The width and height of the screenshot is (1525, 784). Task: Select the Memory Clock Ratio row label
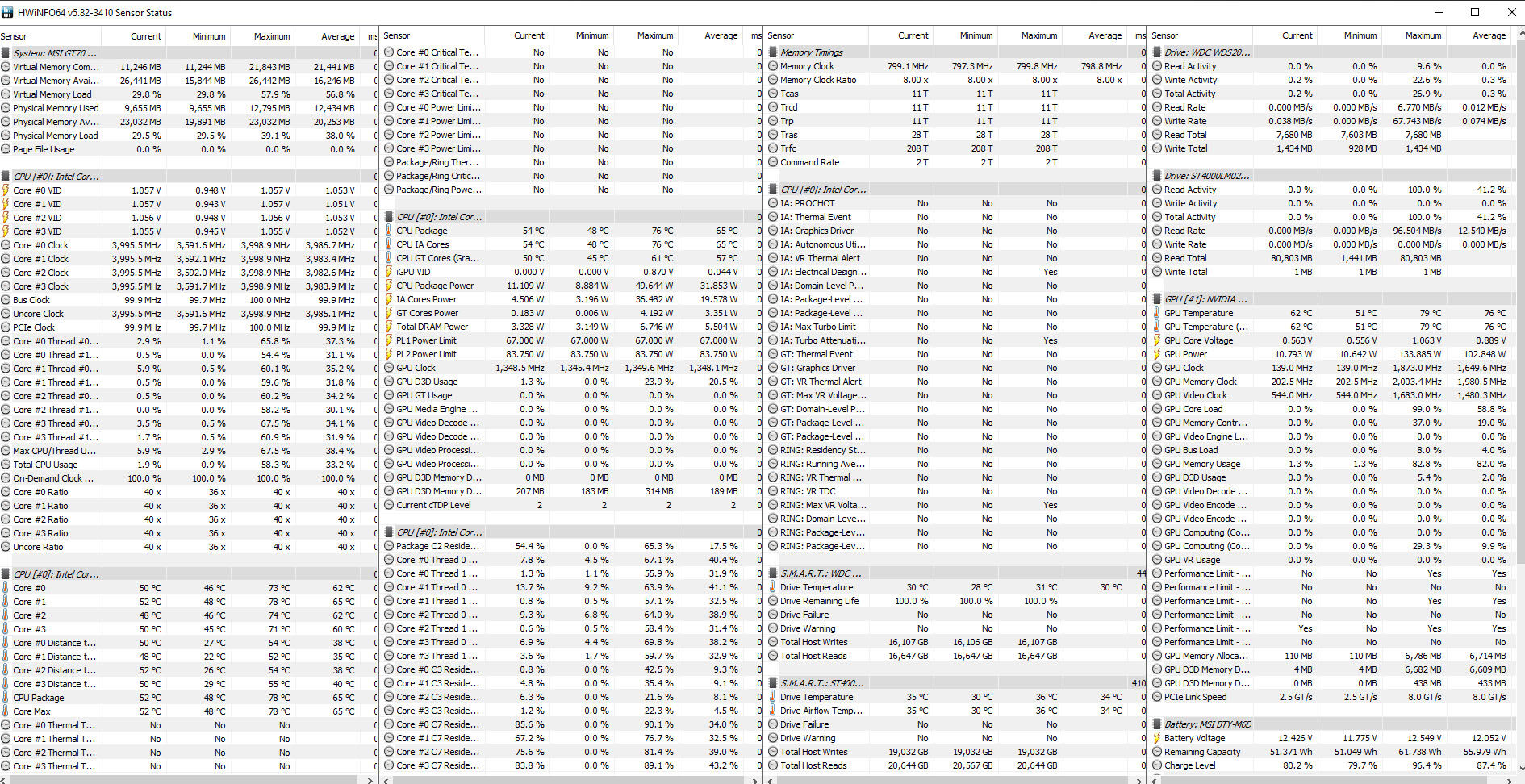818,80
